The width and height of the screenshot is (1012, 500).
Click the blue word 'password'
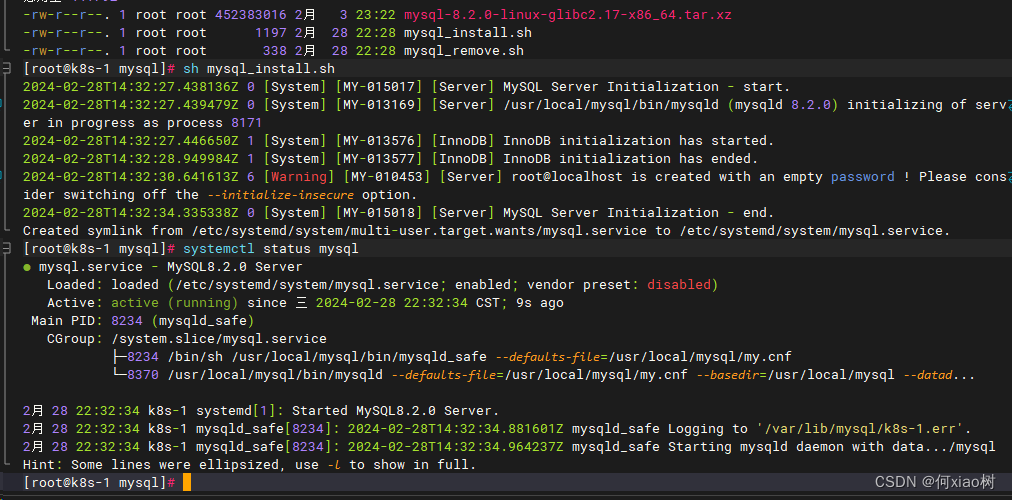click(x=862, y=177)
